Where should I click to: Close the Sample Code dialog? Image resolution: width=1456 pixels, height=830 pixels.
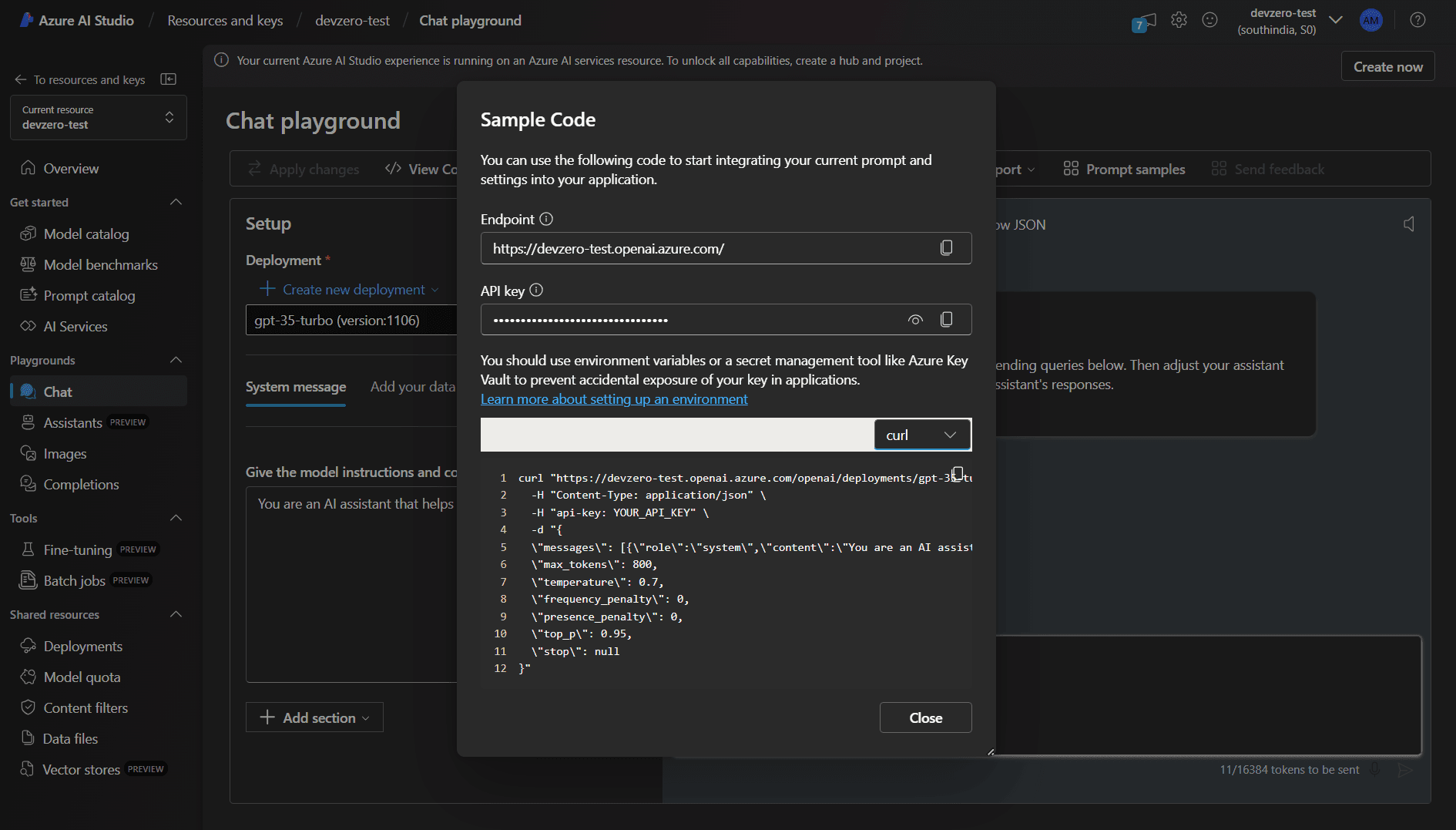pyautogui.click(x=925, y=717)
